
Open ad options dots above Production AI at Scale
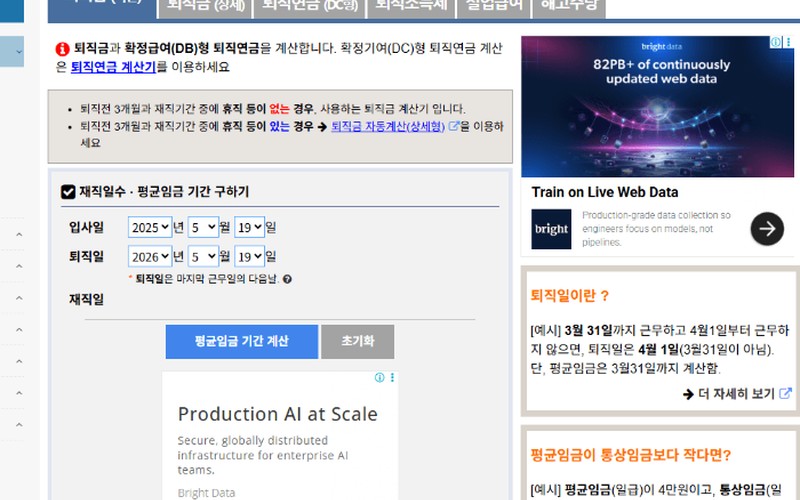[392, 378]
